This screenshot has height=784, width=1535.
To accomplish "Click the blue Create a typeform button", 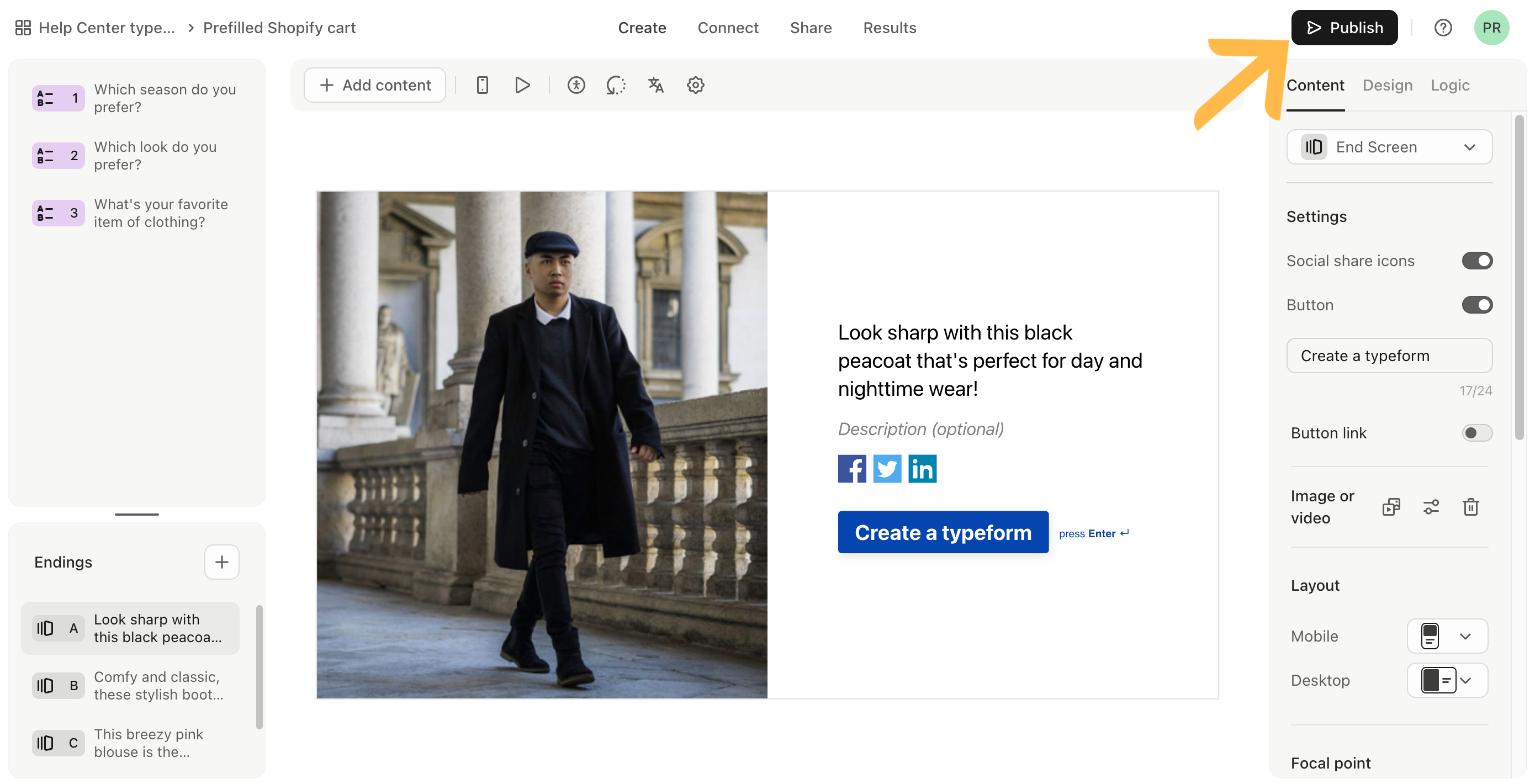I will click(943, 532).
